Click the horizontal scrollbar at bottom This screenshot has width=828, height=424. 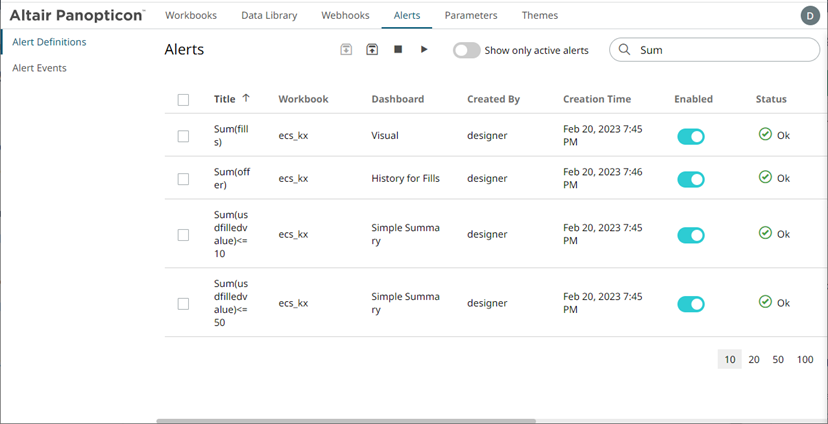[x=346, y=421]
